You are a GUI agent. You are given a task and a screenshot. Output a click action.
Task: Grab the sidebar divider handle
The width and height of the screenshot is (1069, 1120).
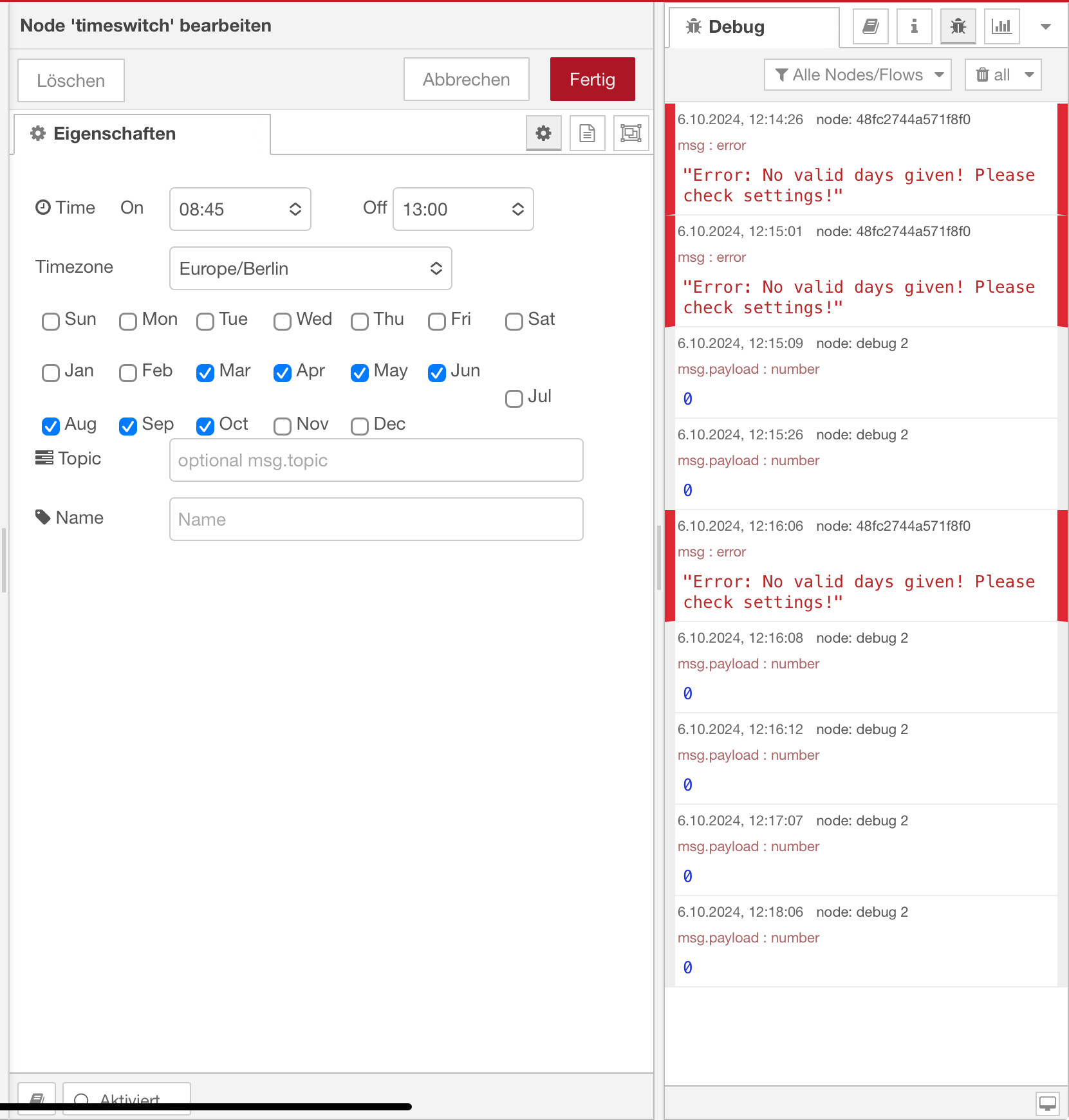658,557
